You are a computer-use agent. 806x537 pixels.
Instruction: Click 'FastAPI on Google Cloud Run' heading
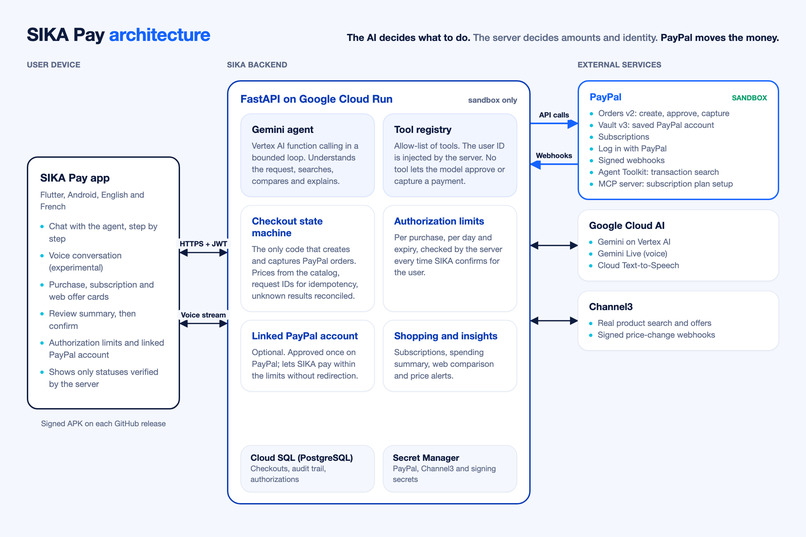(x=316, y=99)
